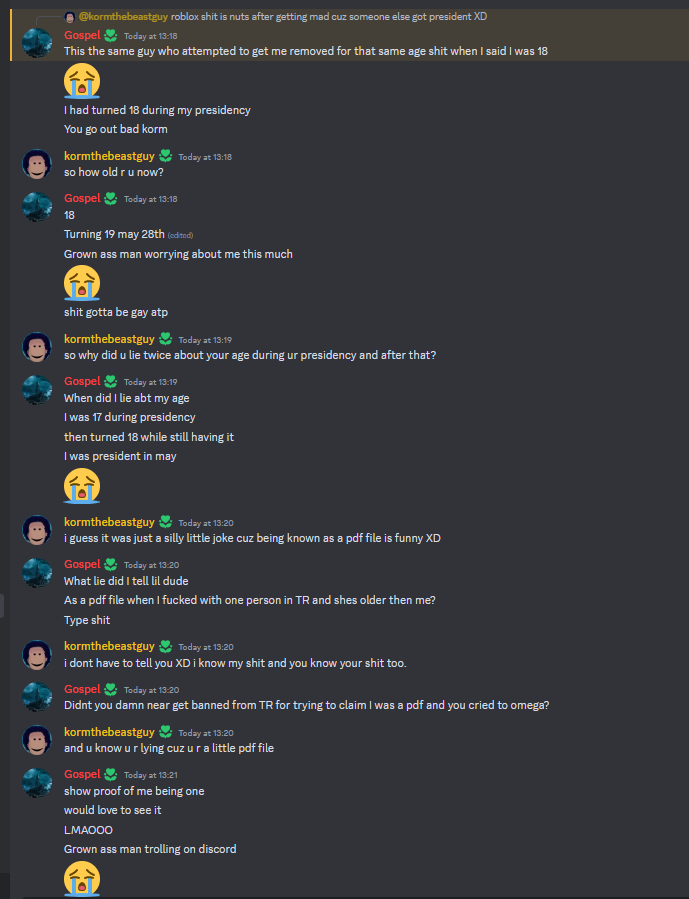Open kormthebeastguy's avatar beside "and u know u r lying"
The width and height of the screenshot is (689, 899).
coord(37,739)
